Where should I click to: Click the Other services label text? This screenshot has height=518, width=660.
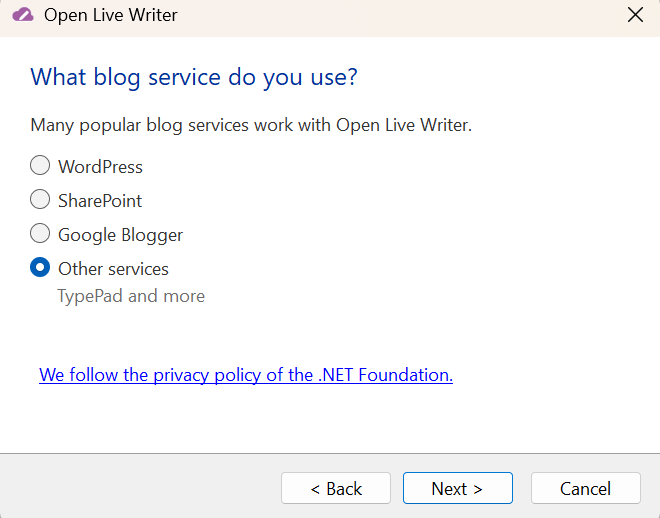point(113,269)
